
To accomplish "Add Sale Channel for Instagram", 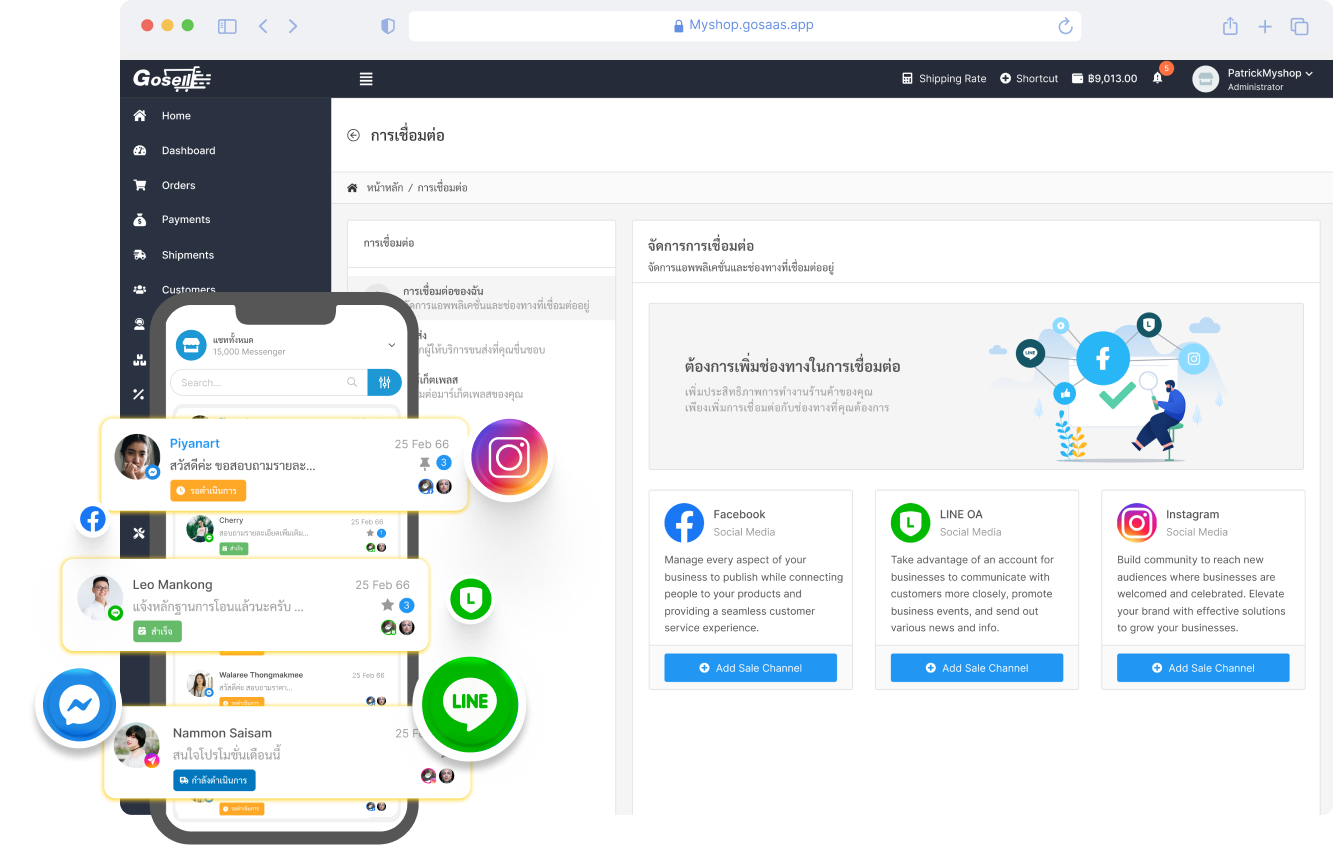I will 1203,668.
